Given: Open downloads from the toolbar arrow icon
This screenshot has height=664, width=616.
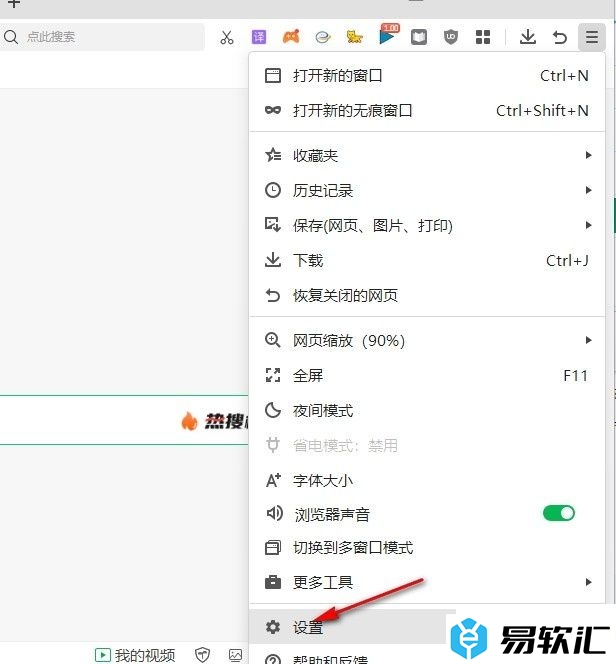Looking at the screenshot, I should (x=528, y=37).
